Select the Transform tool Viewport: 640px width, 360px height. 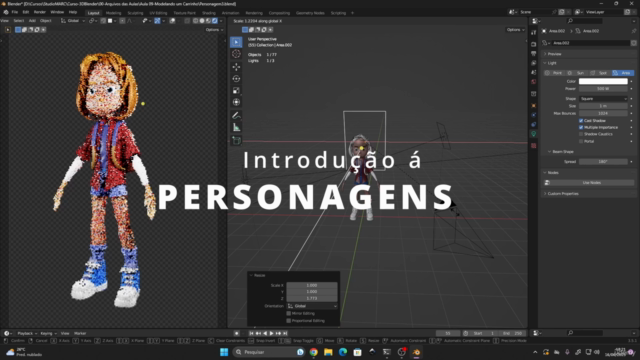click(236, 102)
